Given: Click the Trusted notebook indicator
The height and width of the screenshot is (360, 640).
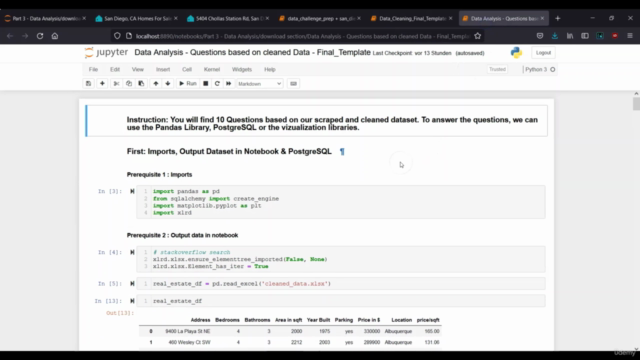Looking at the screenshot, I should (497, 69).
